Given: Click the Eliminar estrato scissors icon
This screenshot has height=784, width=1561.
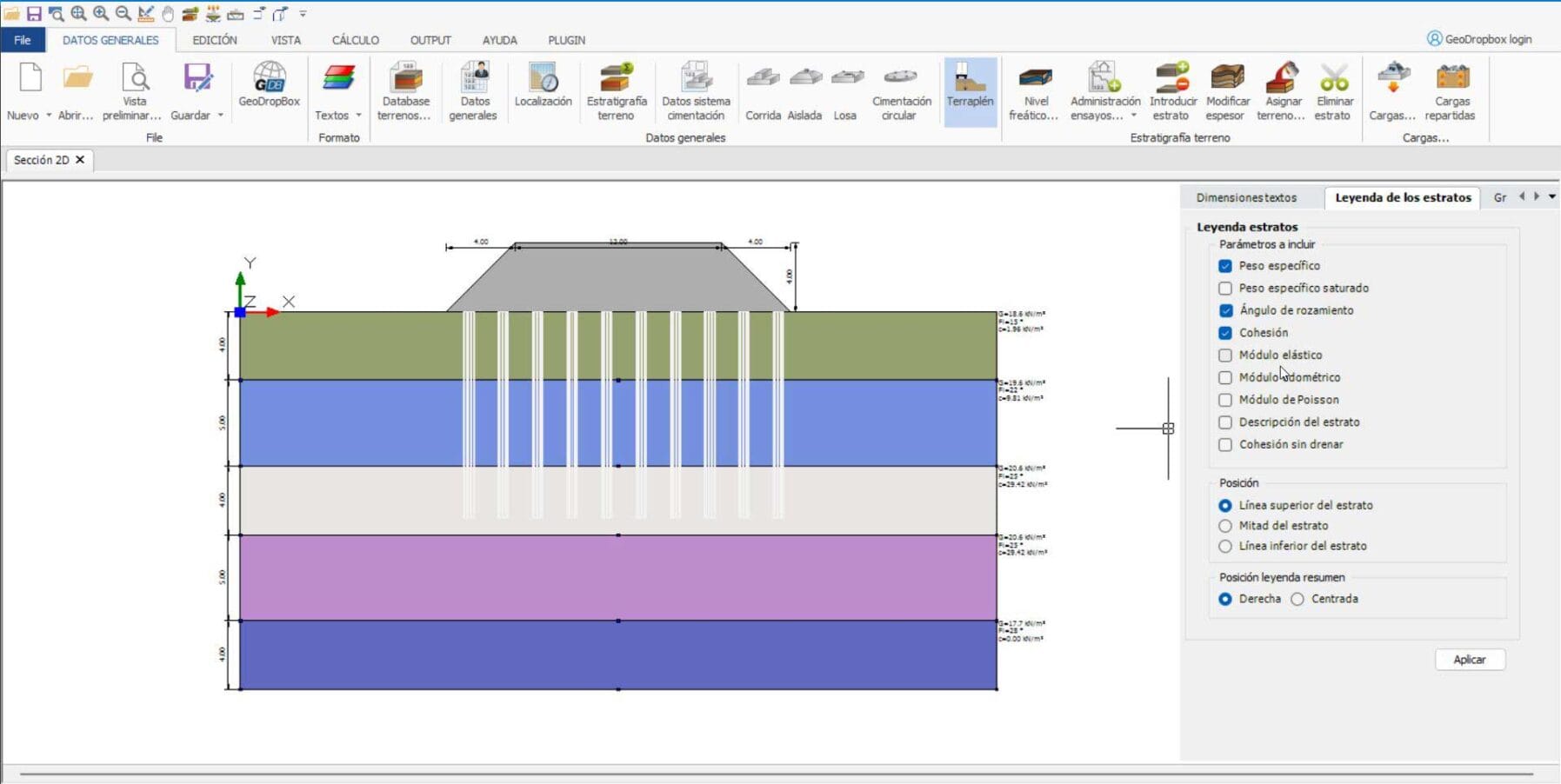Looking at the screenshot, I should coord(1333,80).
